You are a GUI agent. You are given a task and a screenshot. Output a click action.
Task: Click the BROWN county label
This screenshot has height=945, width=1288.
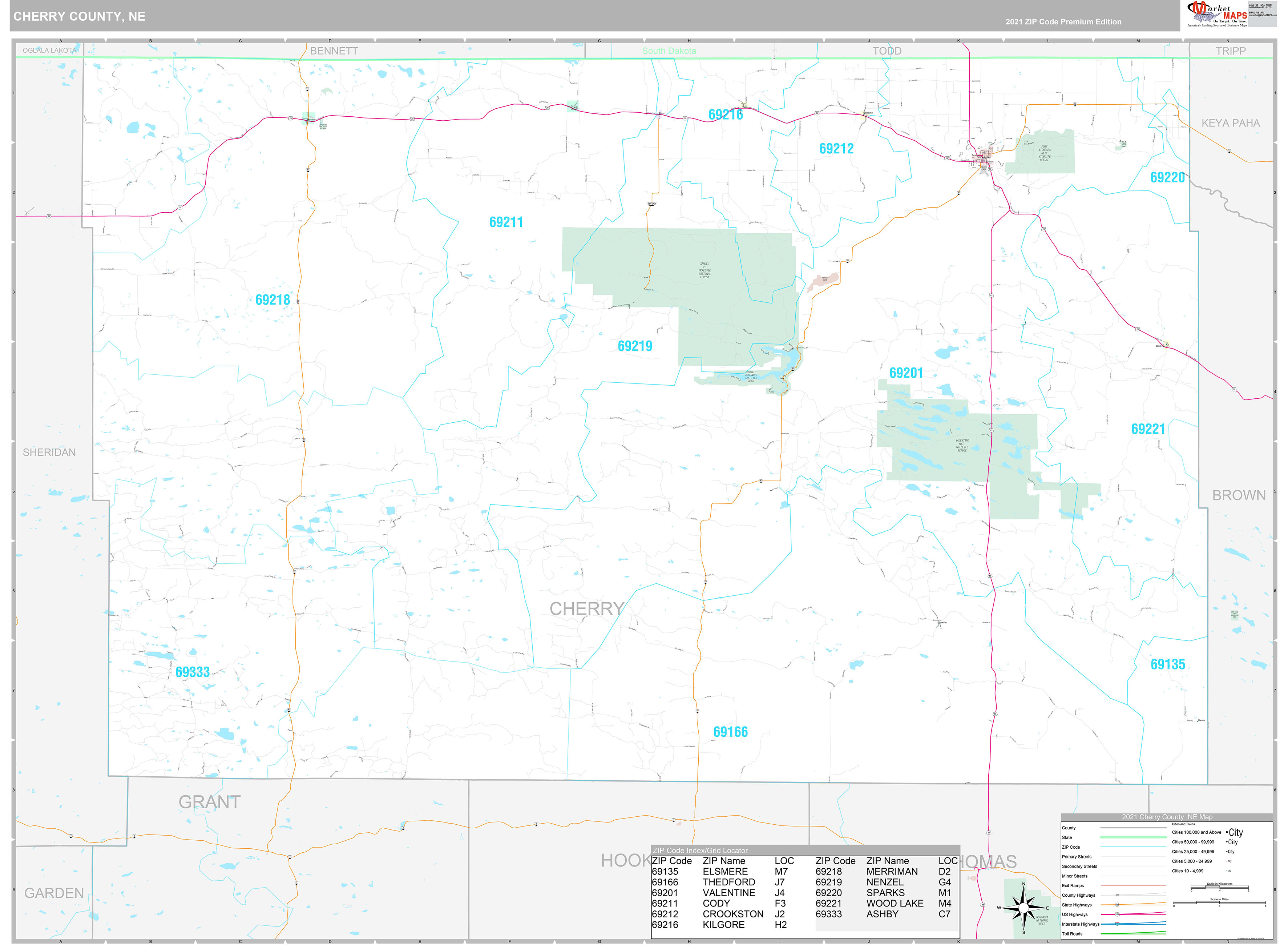tap(1239, 495)
